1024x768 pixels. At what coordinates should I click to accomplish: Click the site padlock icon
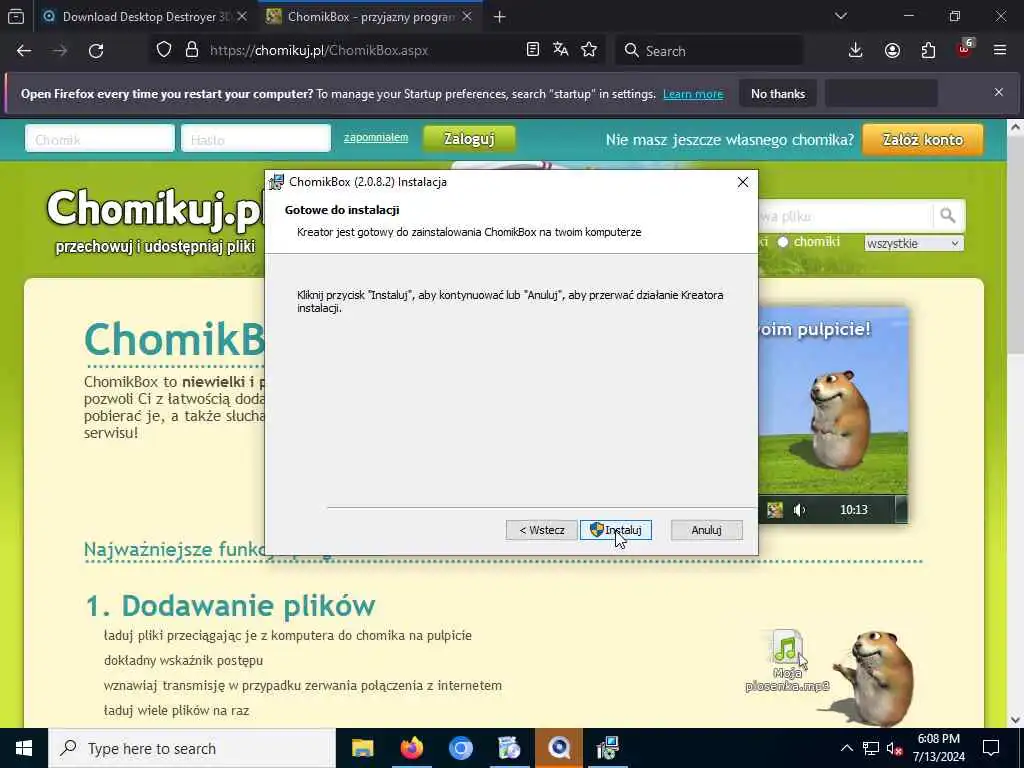tap(191, 50)
